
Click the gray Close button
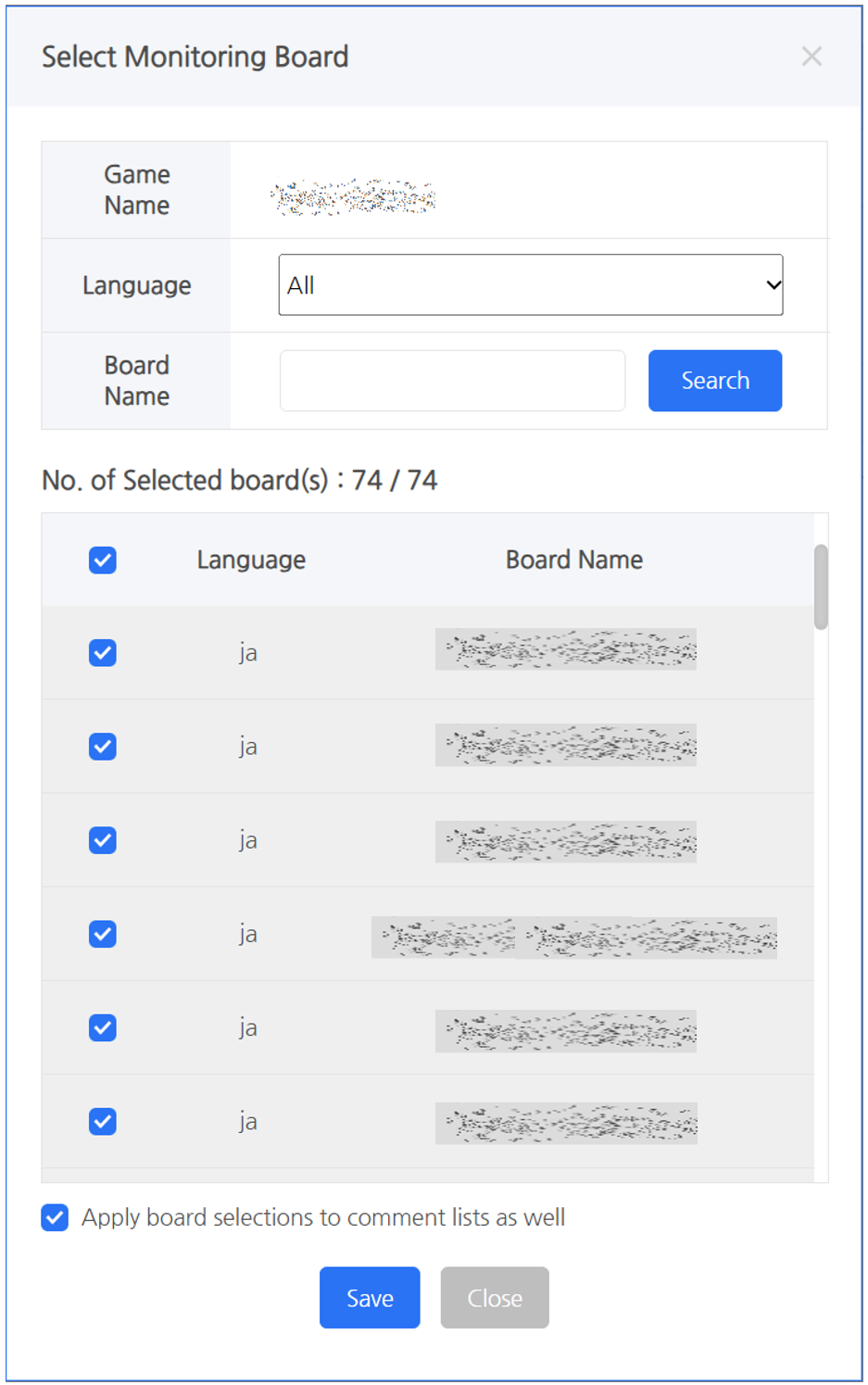coord(495,1298)
